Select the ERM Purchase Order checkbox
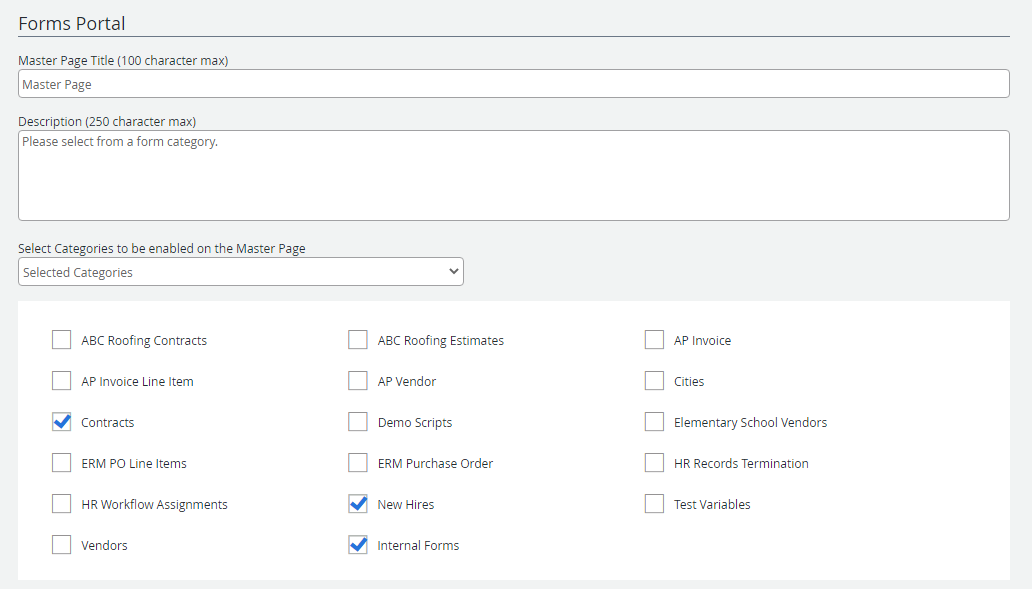 (x=358, y=463)
